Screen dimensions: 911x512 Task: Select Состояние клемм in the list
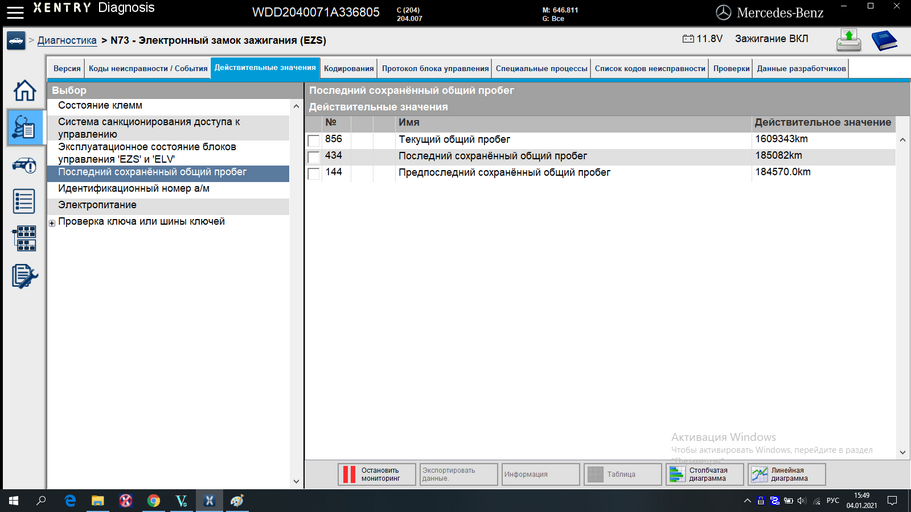pyautogui.click(x=168, y=106)
